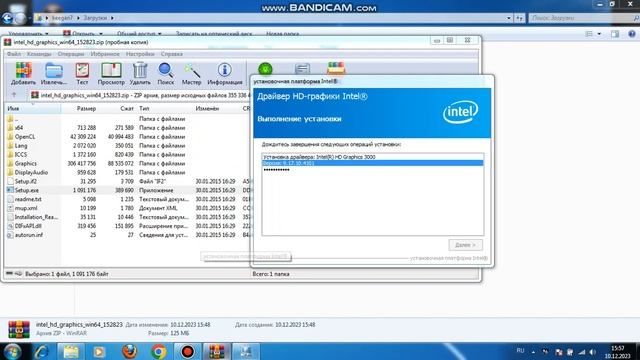The image size is (640, 360).
Task: Select the highlighted version line in install log
Action: 372,163
